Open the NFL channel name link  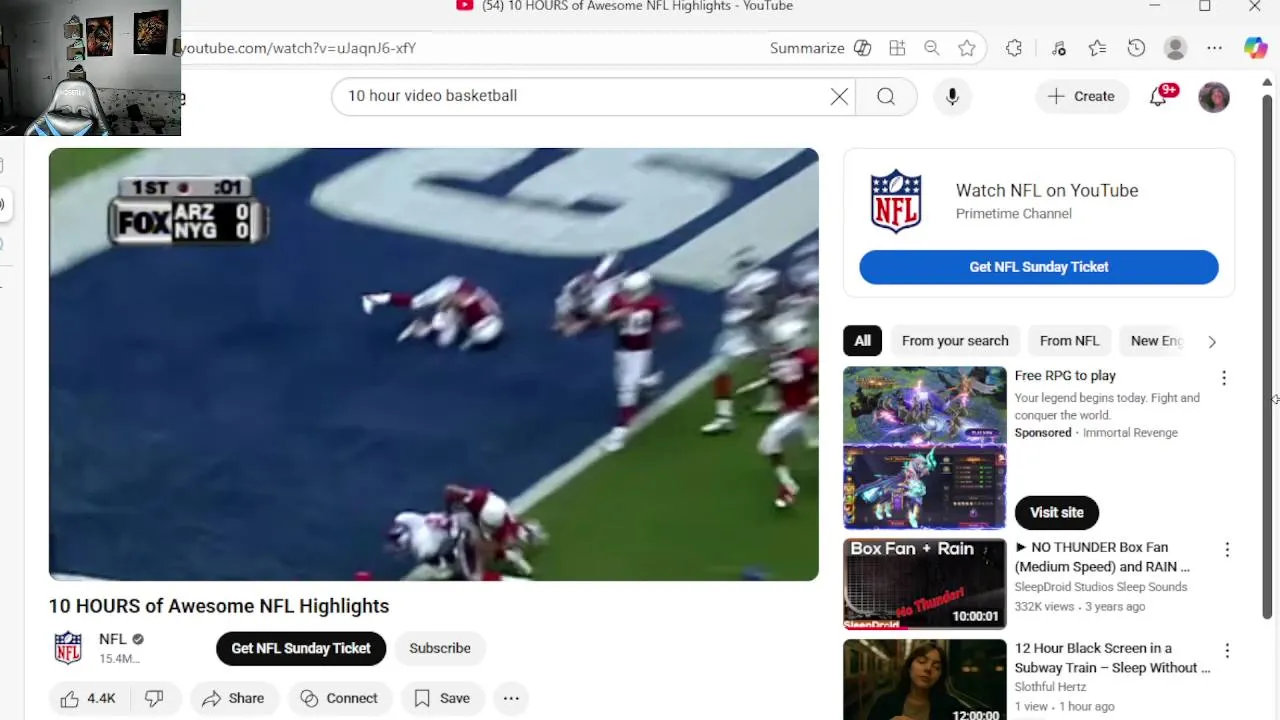[112, 639]
